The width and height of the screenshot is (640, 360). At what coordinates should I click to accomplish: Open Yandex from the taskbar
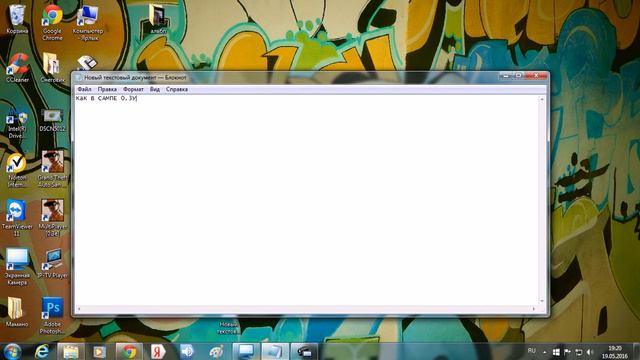click(x=158, y=352)
